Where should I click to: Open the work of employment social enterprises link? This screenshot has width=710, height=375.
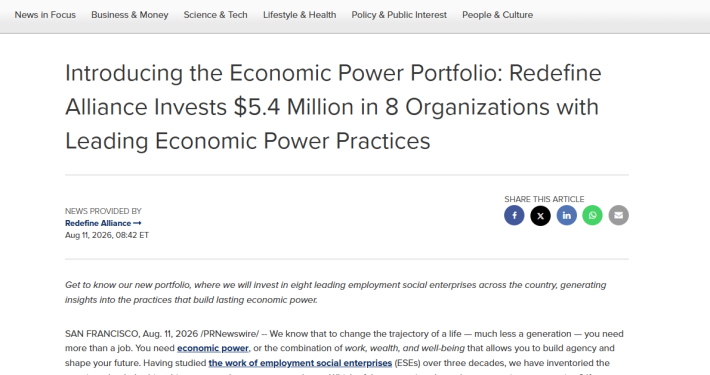click(x=300, y=363)
